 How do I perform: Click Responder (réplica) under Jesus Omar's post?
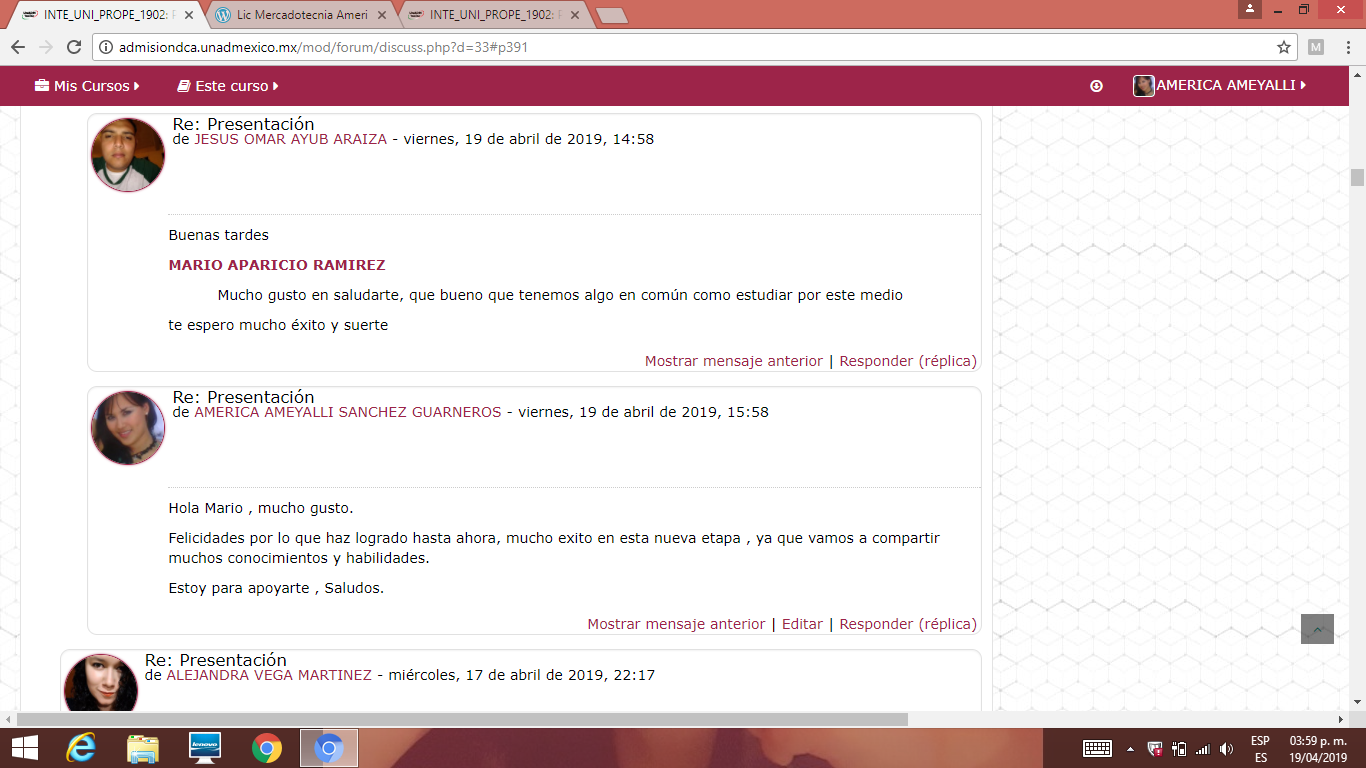coord(908,361)
